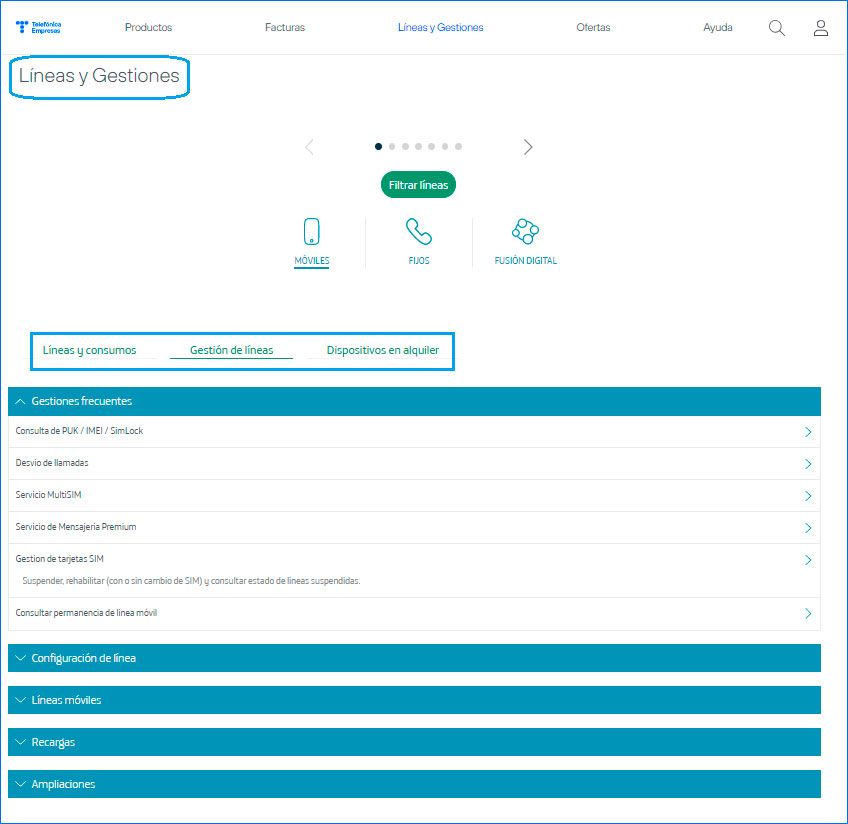Image resolution: width=848 pixels, height=824 pixels.
Task: Click the Telefónica Empresas logo
Action: 39,28
